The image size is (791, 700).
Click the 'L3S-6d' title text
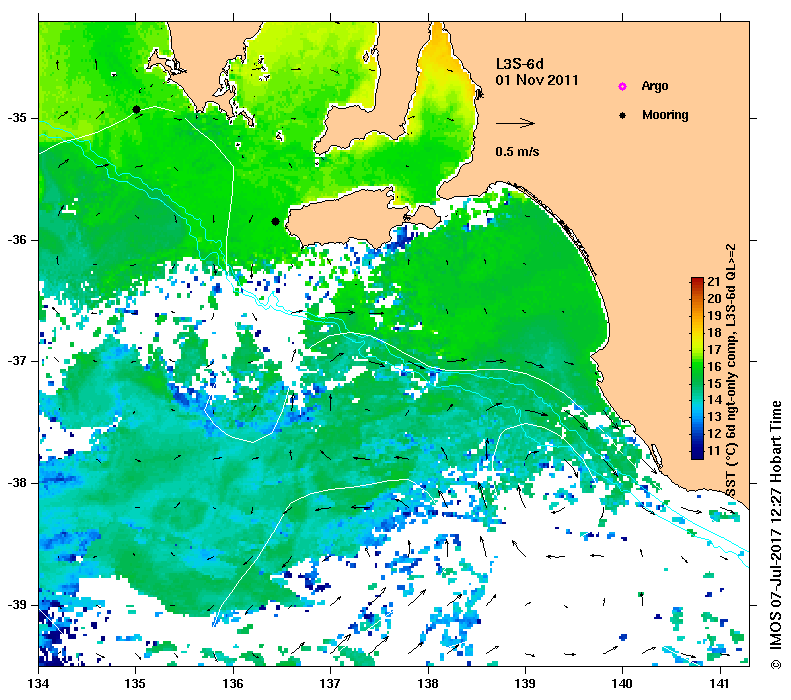(x=520, y=64)
